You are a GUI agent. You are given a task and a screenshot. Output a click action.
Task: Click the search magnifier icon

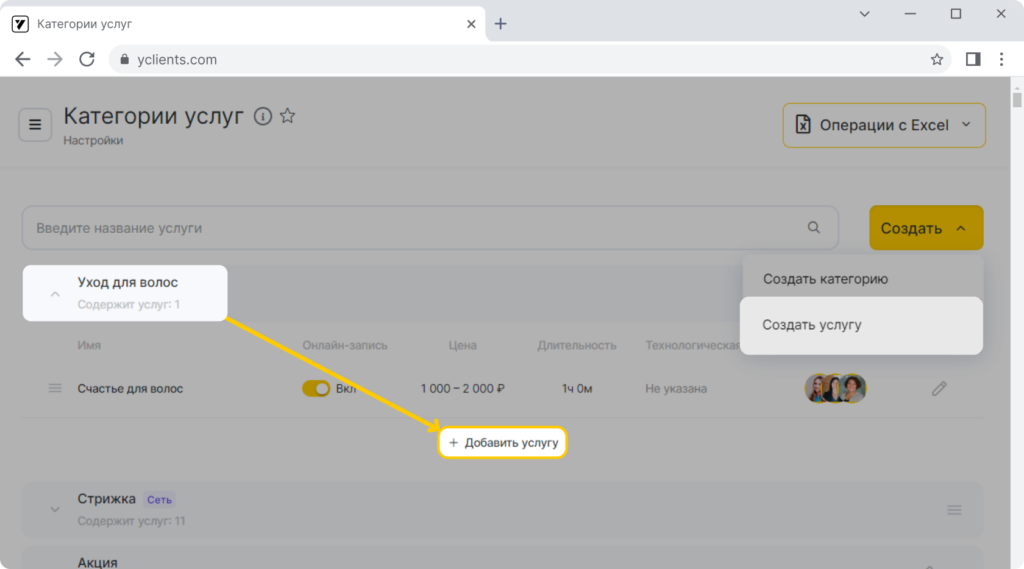(813, 227)
